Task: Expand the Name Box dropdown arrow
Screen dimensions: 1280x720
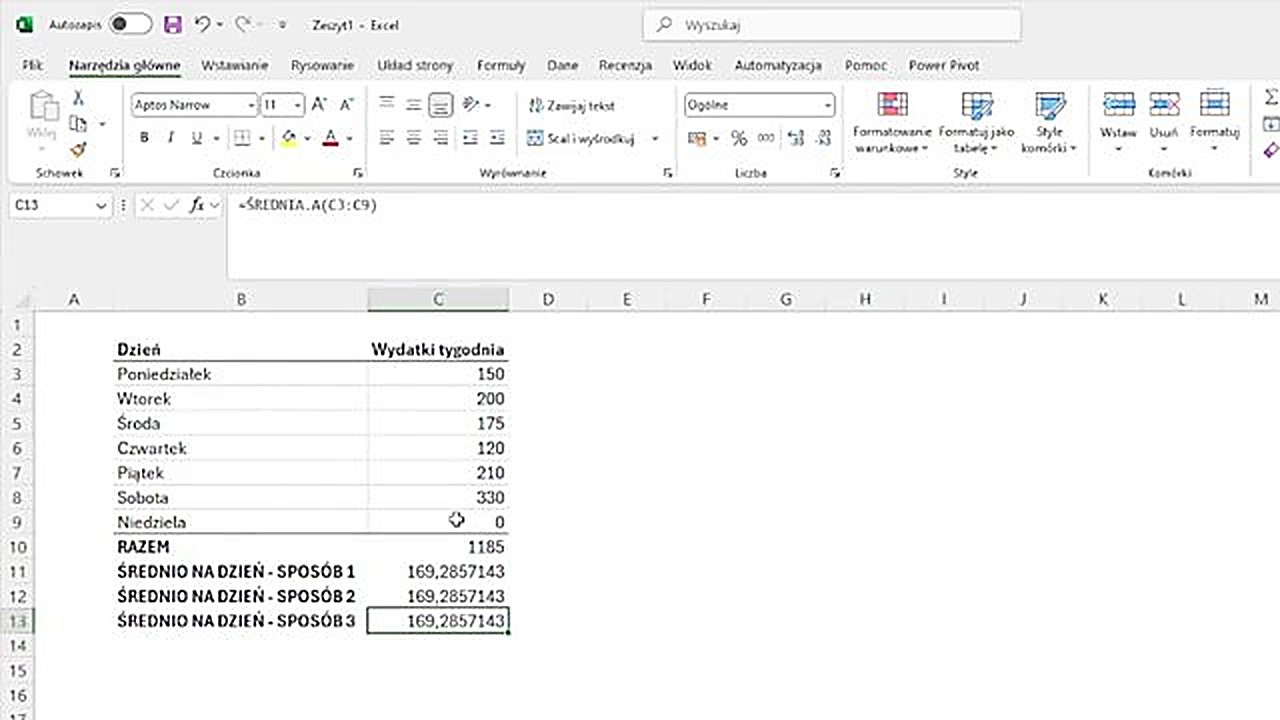Action: click(x=100, y=205)
